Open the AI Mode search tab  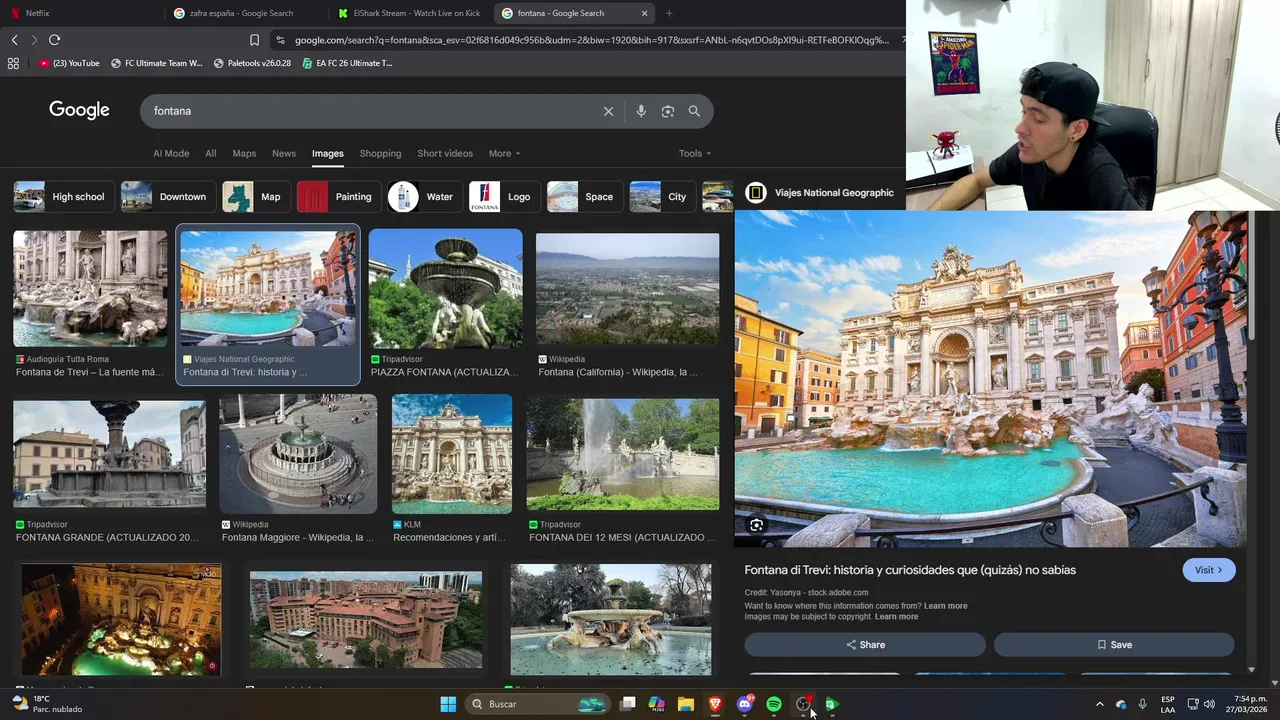click(x=171, y=153)
